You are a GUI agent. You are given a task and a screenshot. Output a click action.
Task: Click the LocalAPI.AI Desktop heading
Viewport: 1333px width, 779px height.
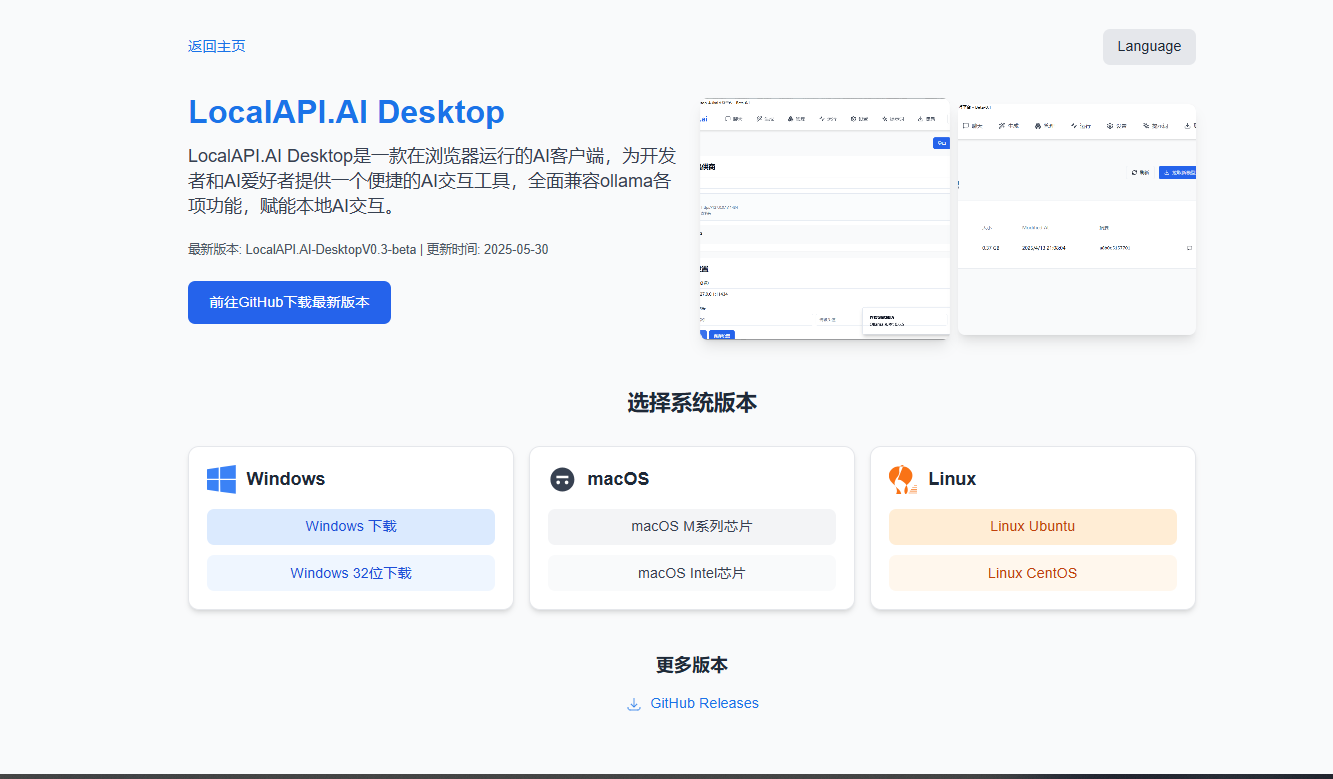click(346, 111)
